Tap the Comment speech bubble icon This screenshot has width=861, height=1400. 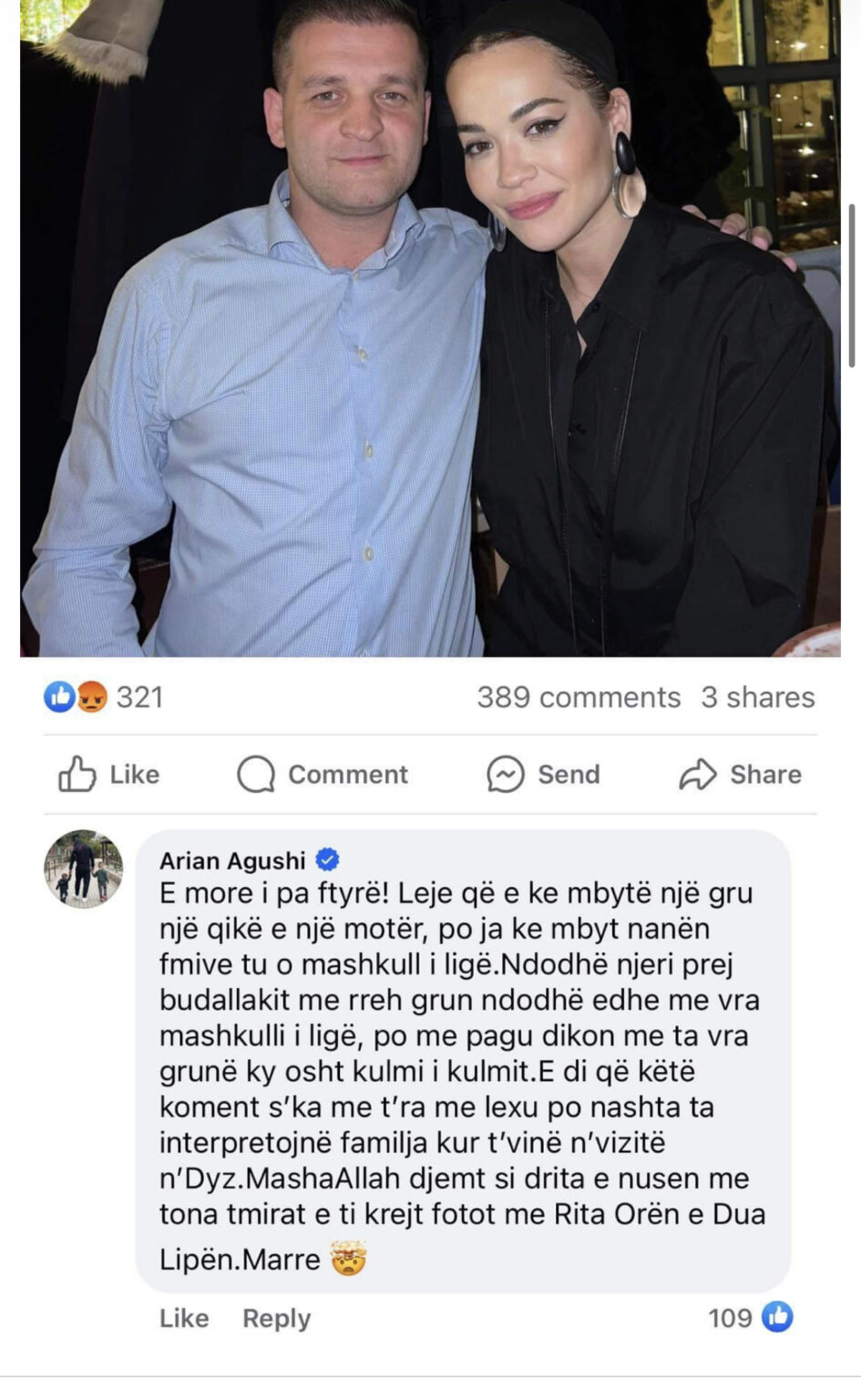click(x=256, y=775)
